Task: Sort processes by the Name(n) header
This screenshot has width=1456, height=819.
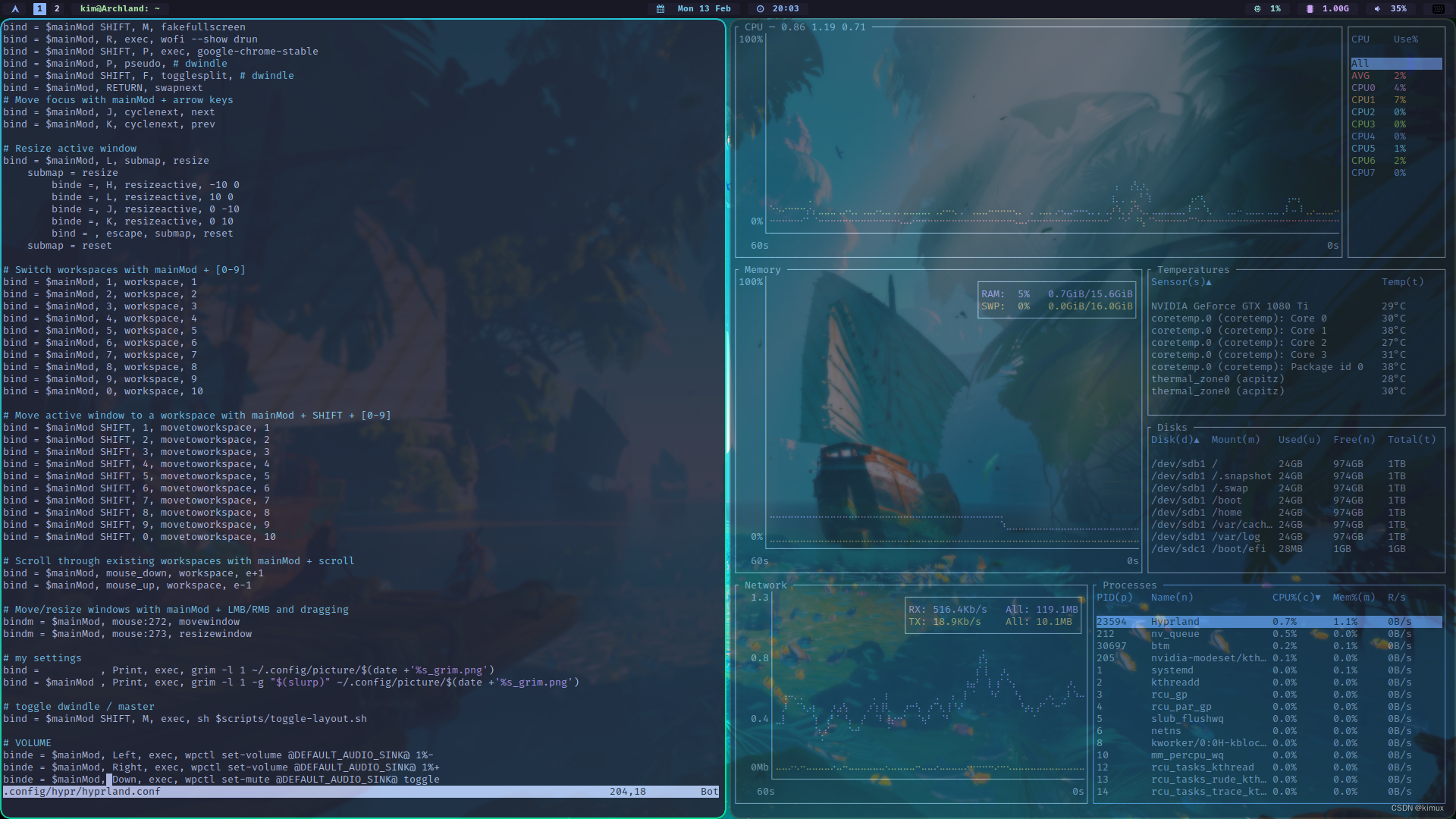Action: pyautogui.click(x=1172, y=598)
